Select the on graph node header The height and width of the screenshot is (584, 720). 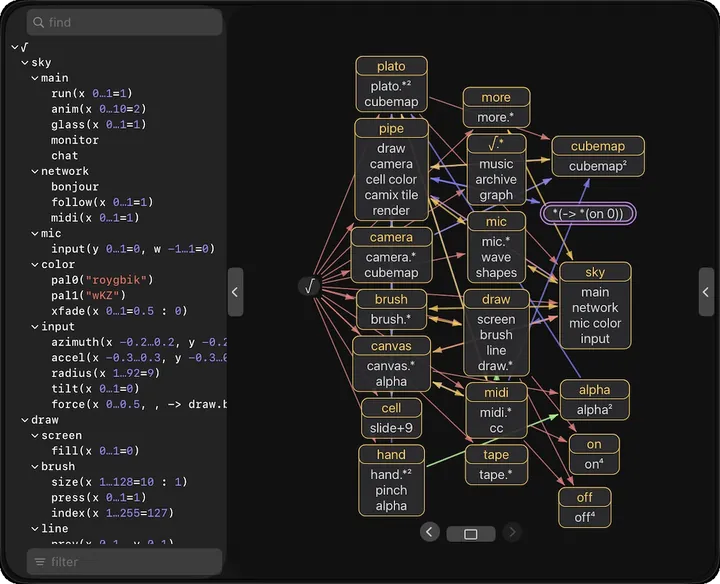(594, 444)
